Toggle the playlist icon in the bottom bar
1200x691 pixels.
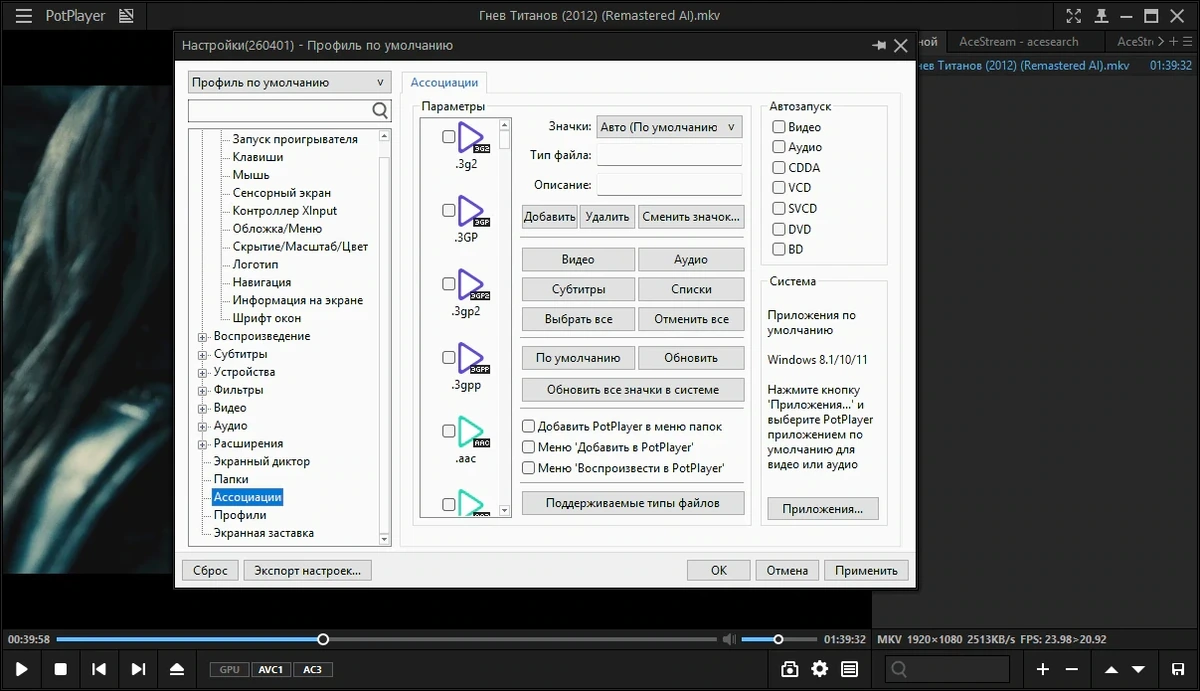pyautogui.click(x=849, y=669)
